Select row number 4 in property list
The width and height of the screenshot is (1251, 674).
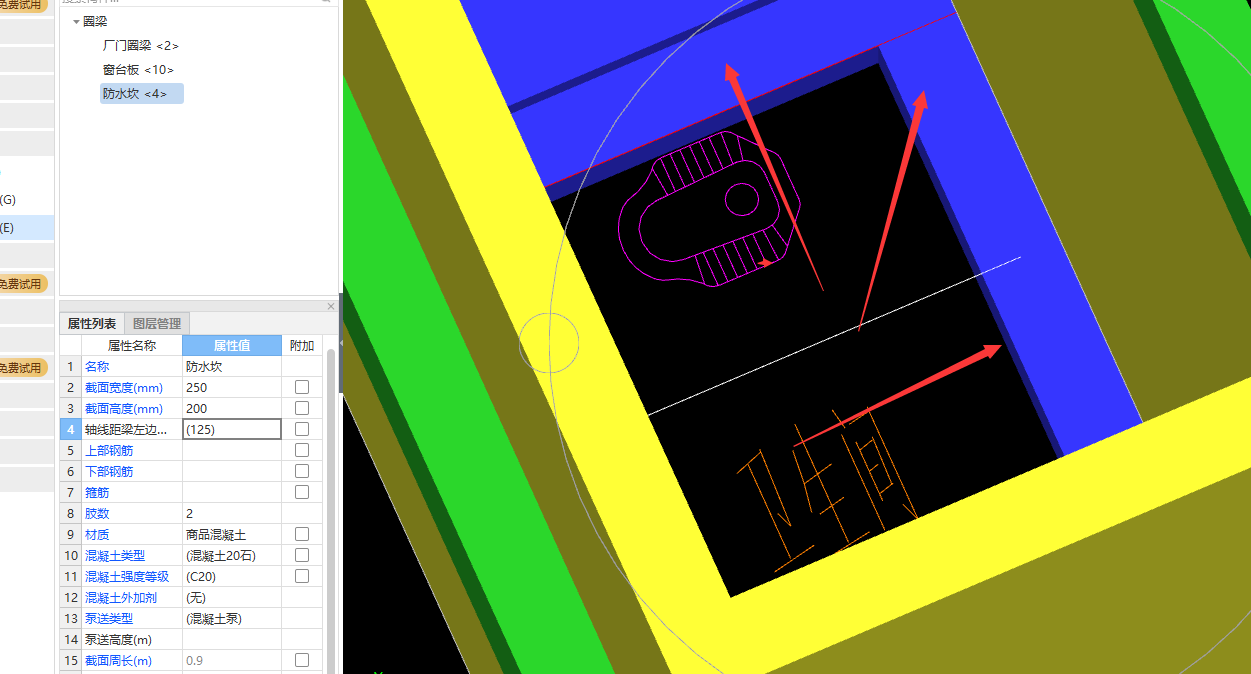(x=70, y=430)
